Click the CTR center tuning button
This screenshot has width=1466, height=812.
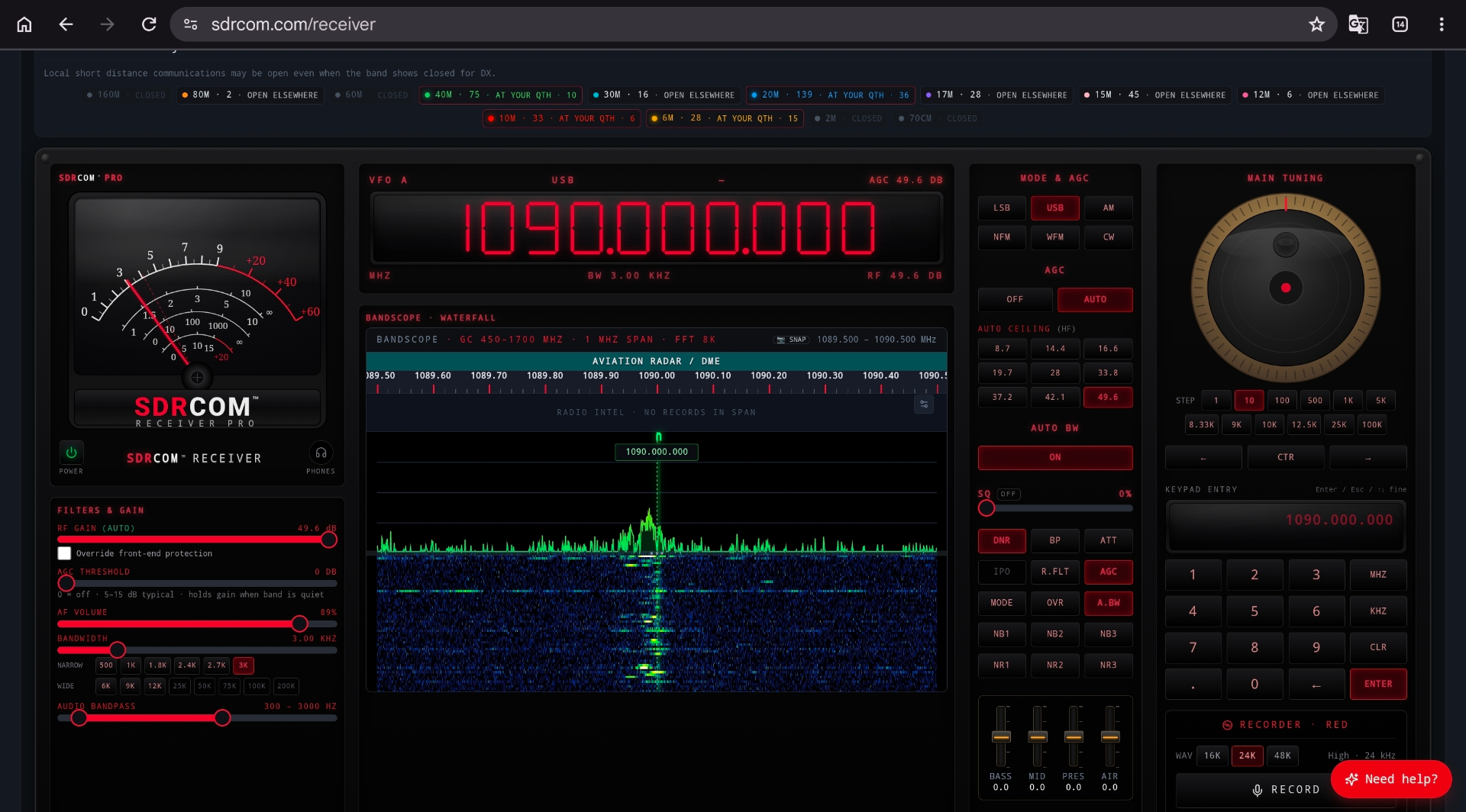(x=1286, y=457)
